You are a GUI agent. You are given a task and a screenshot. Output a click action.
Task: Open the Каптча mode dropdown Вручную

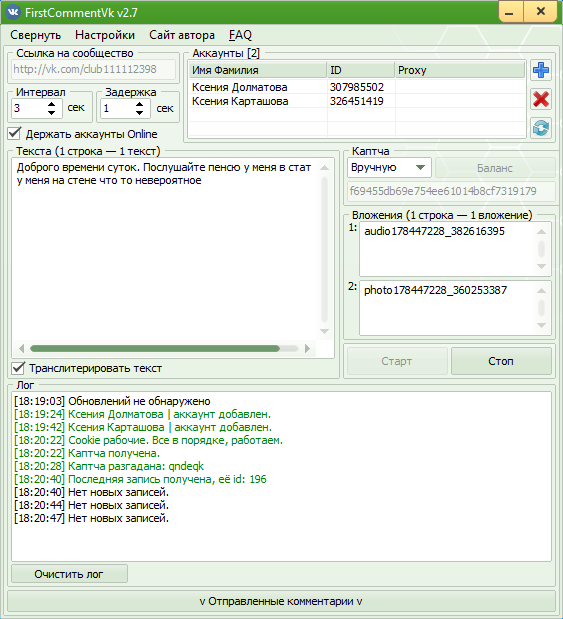coord(389,167)
